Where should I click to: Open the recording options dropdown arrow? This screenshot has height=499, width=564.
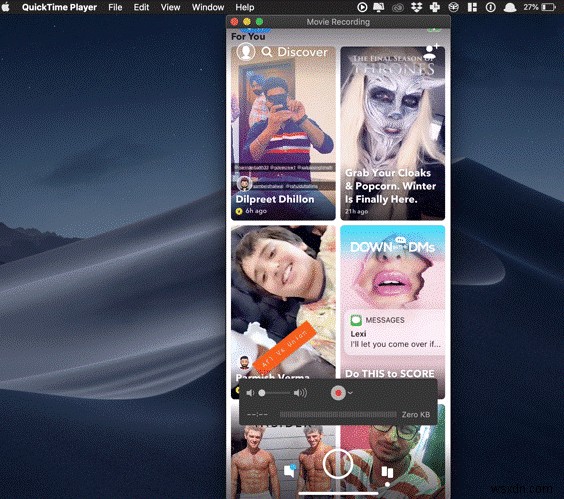[x=350, y=393]
